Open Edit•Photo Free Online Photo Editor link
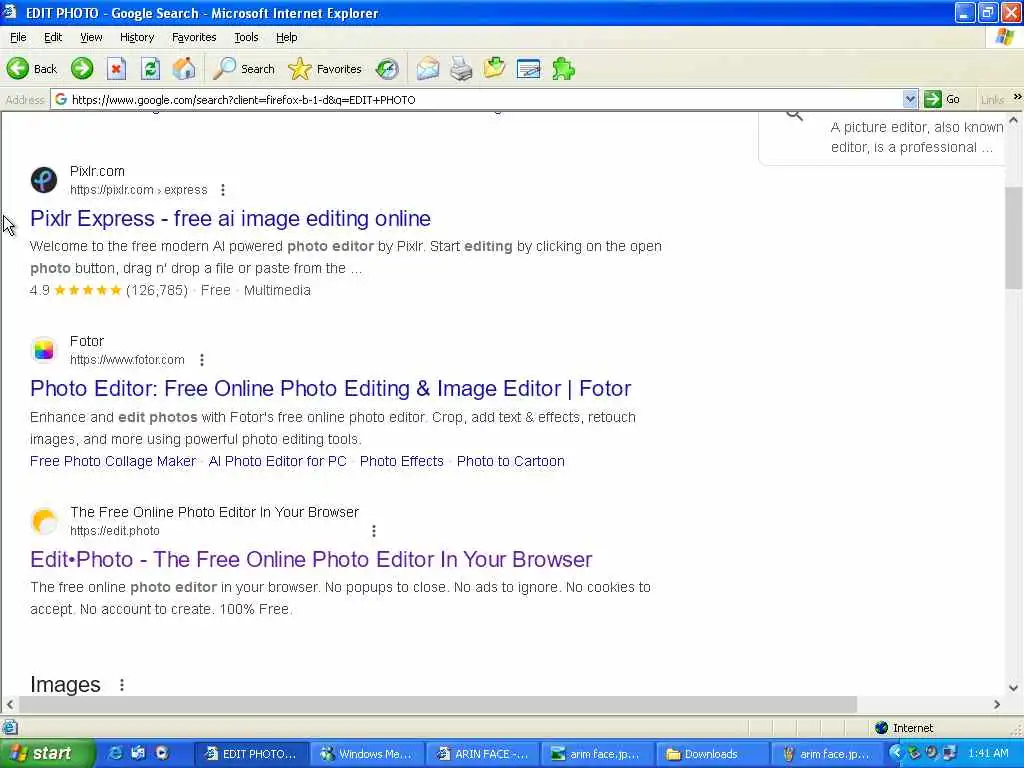The width and height of the screenshot is (1024, 768). coord(311,560)
